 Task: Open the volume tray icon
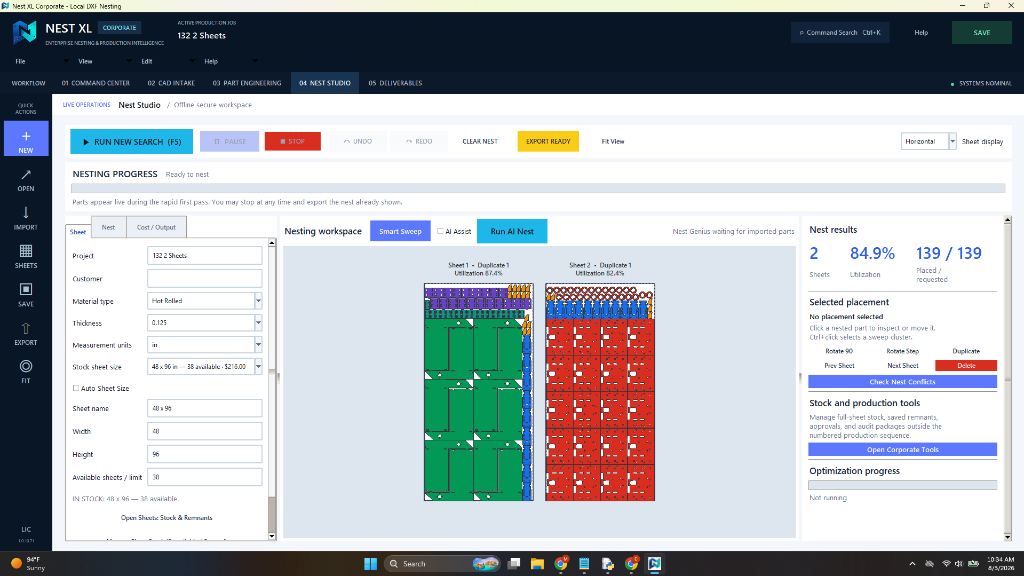point(959,564)
